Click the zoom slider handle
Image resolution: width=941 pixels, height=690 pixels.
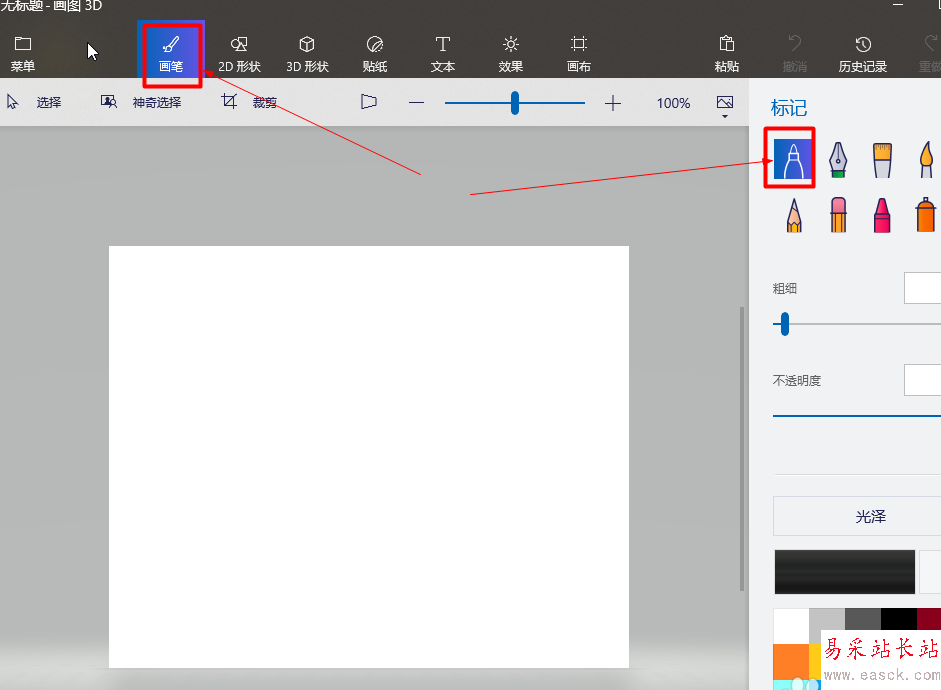[515, 103]
